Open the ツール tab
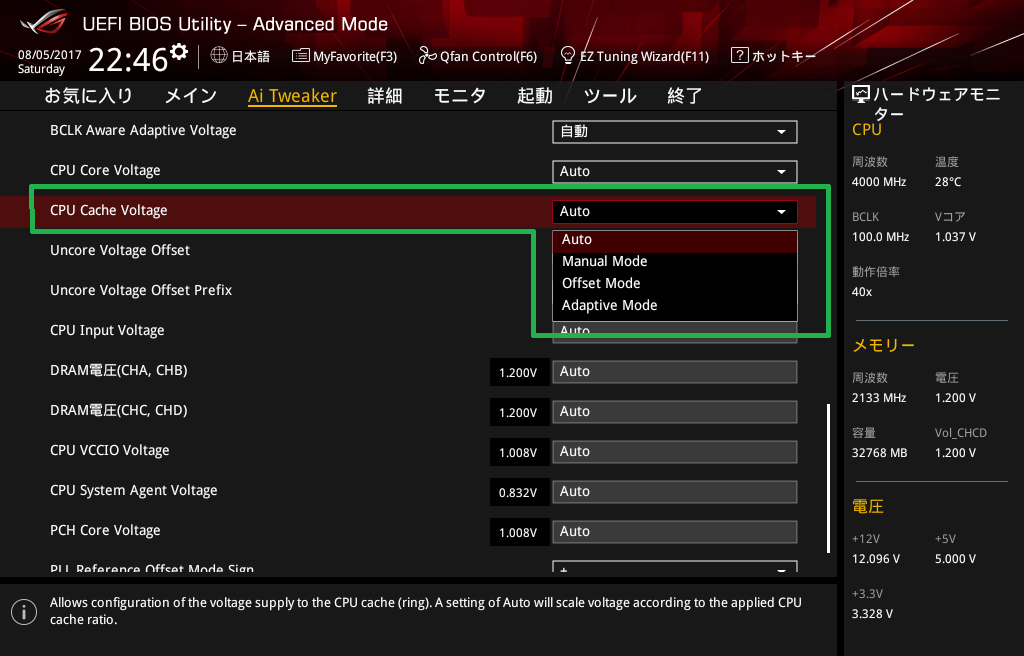The height and width of the screenshot is (656, 1024). [x=610, y=96]
